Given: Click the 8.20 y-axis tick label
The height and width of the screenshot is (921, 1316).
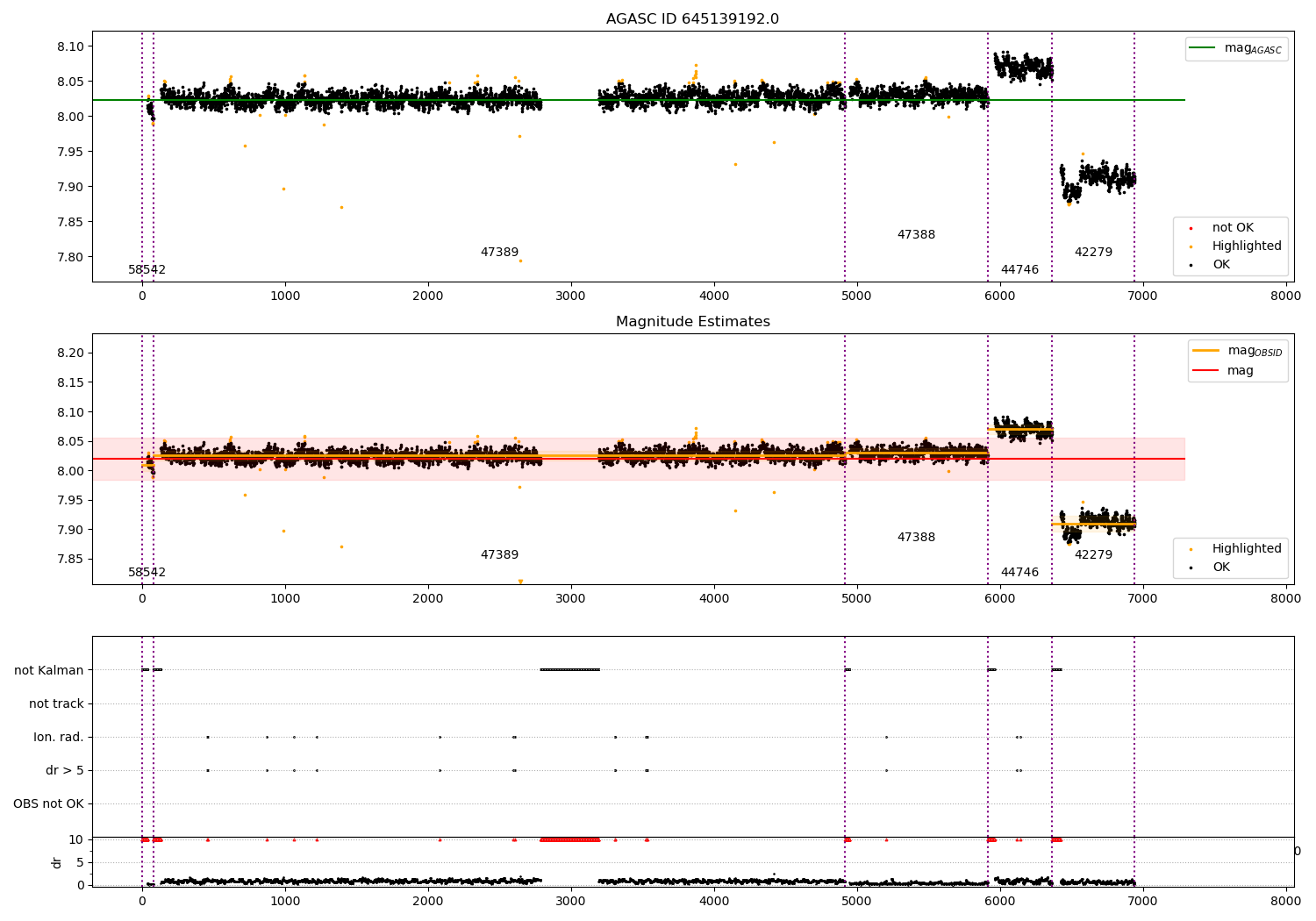Looking at the screenshot, I should click(70, 353).
